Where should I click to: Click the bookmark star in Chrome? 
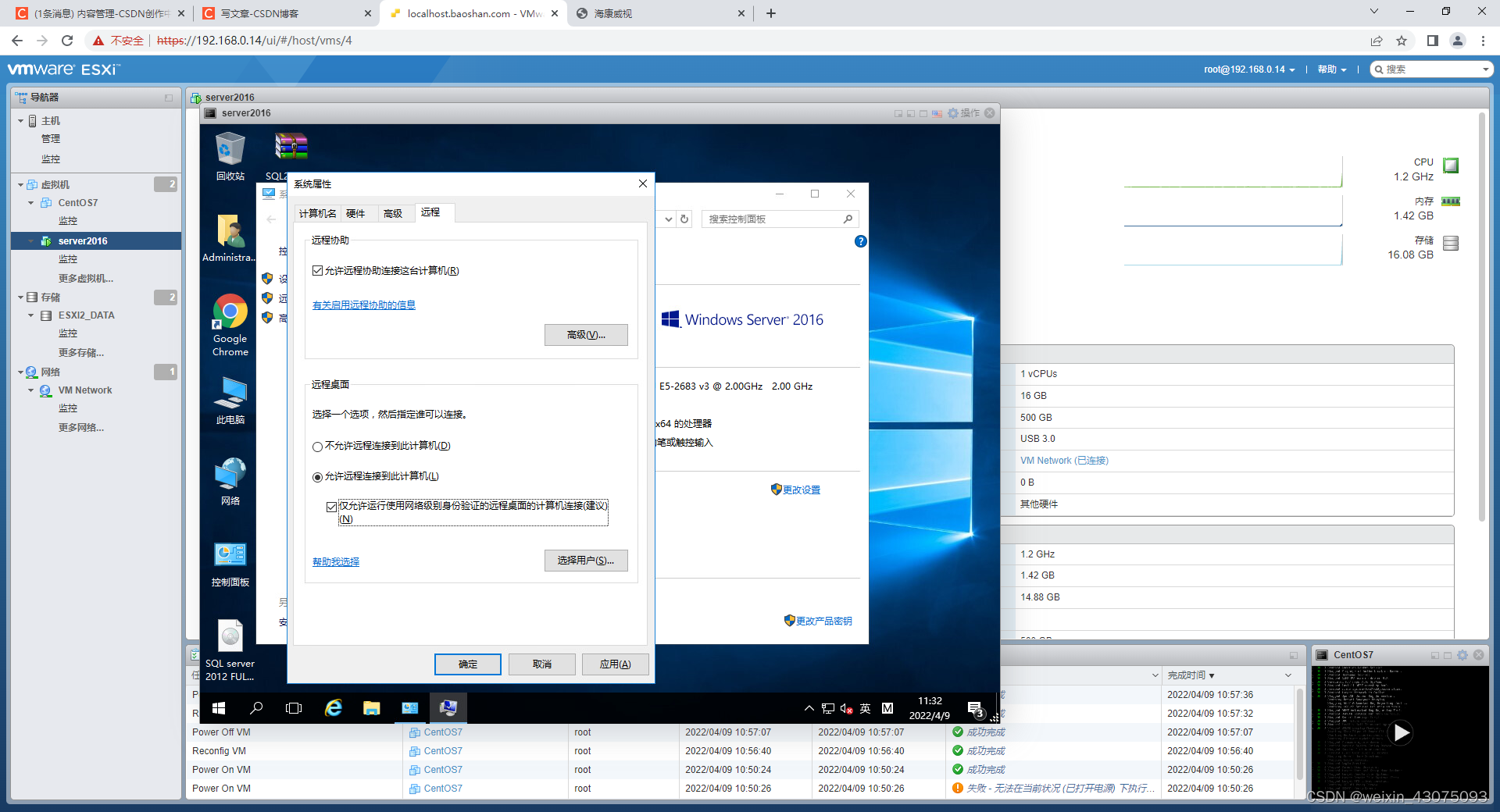pos(1402,41)
